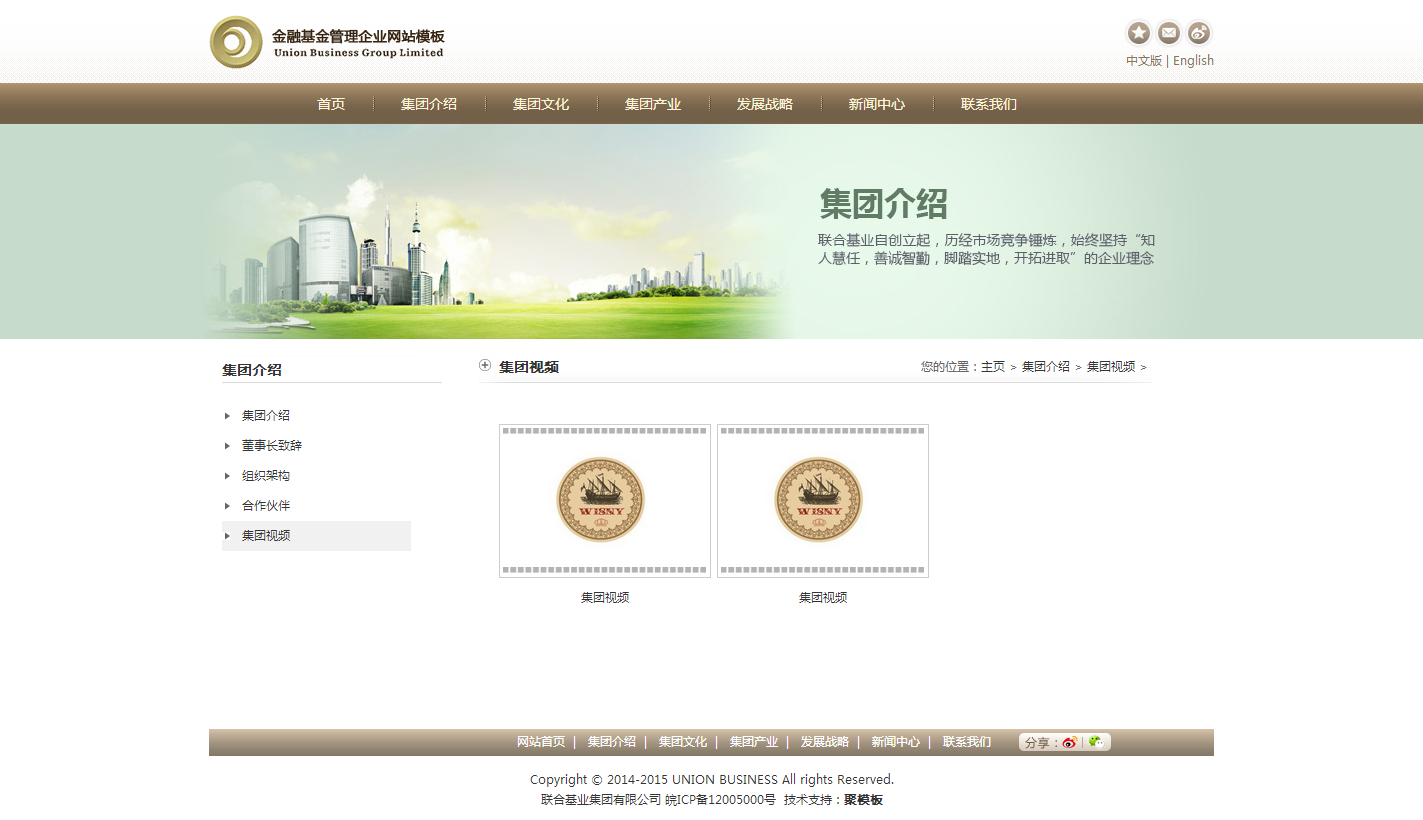The width and height of the screenshot is (1423, 820).
Task: Switch language to English
Action: [1193, 60]
